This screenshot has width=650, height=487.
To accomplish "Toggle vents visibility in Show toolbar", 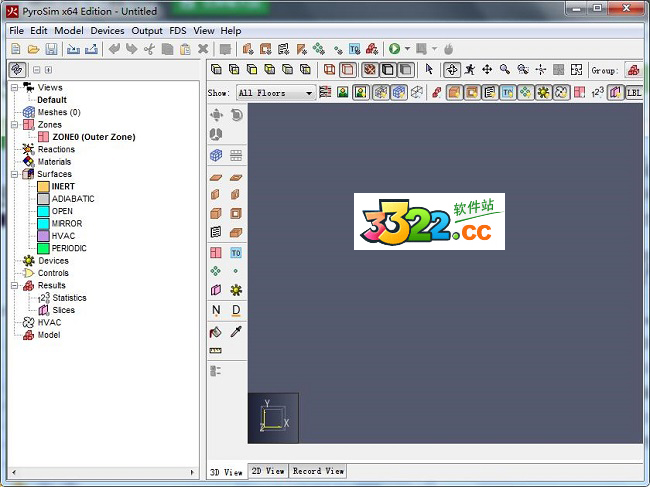I will coord(490,92).
